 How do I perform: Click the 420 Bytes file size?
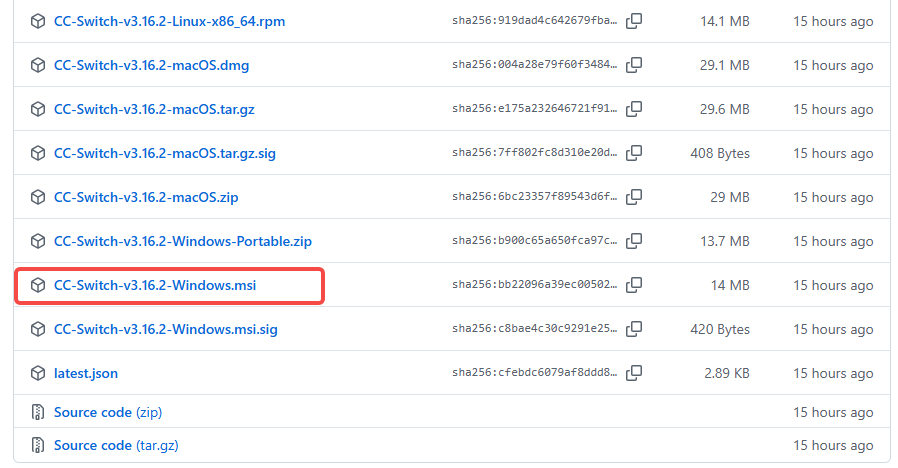tap(720, 329)
